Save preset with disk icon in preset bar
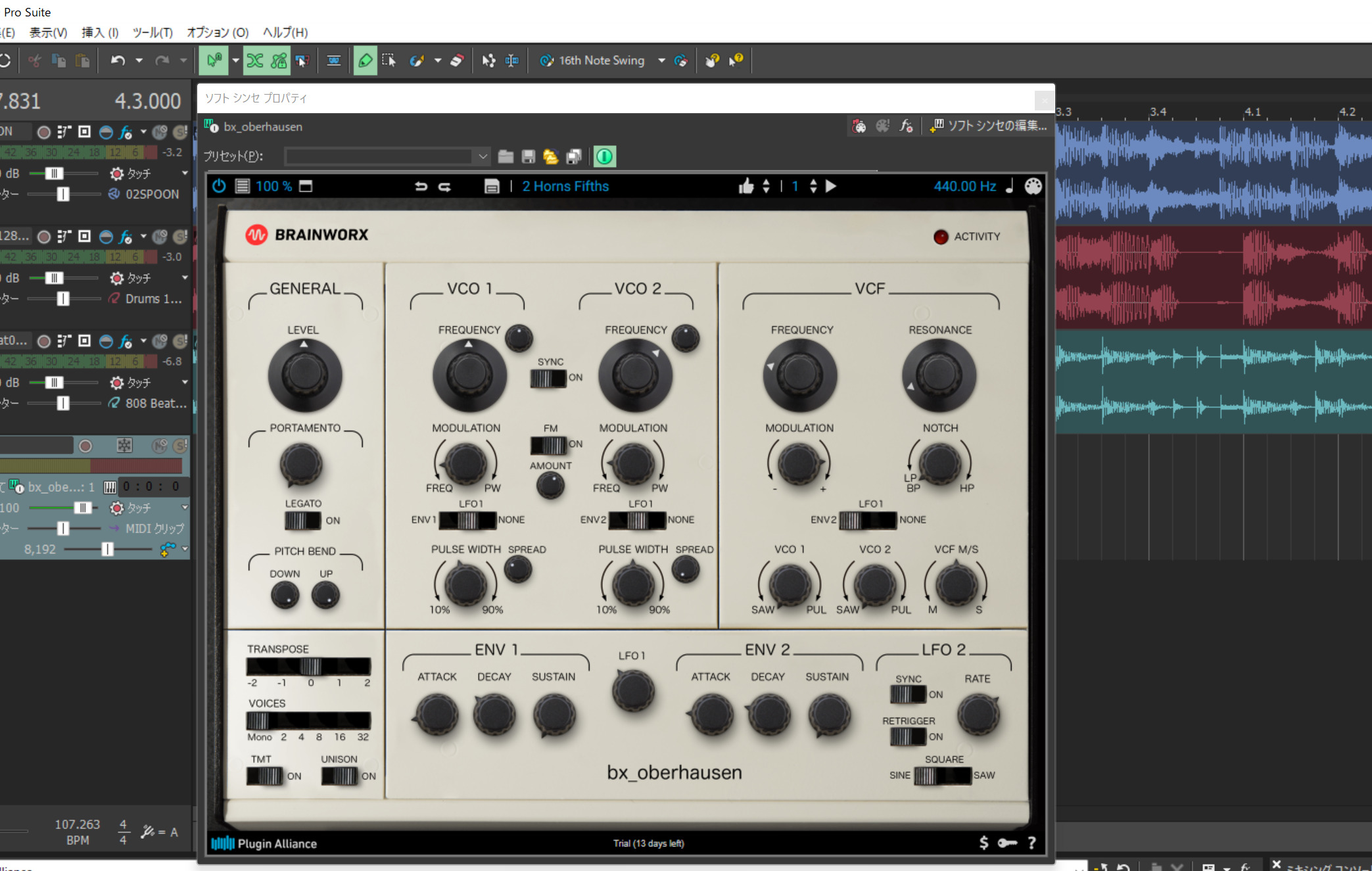Viewport: 1372px width, 871px height. click(x=528, y=156)
